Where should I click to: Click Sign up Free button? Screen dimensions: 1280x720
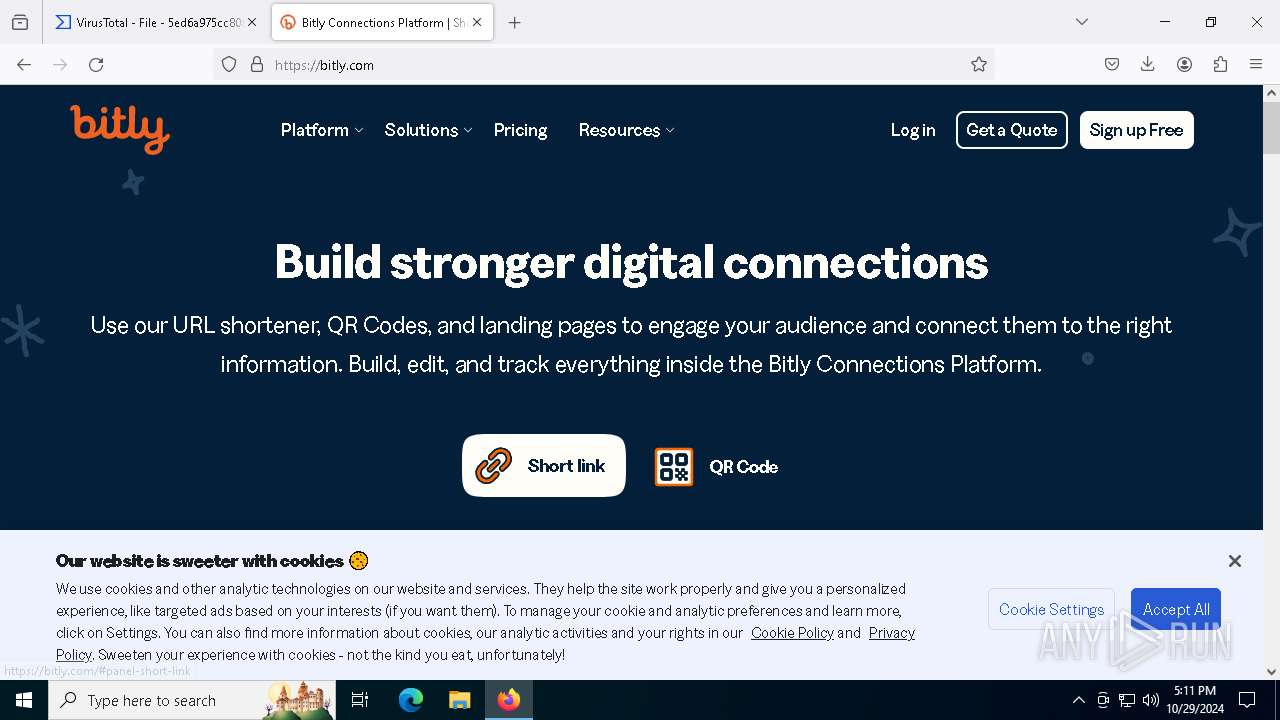pyautogui.click(x=1136, y=130)
